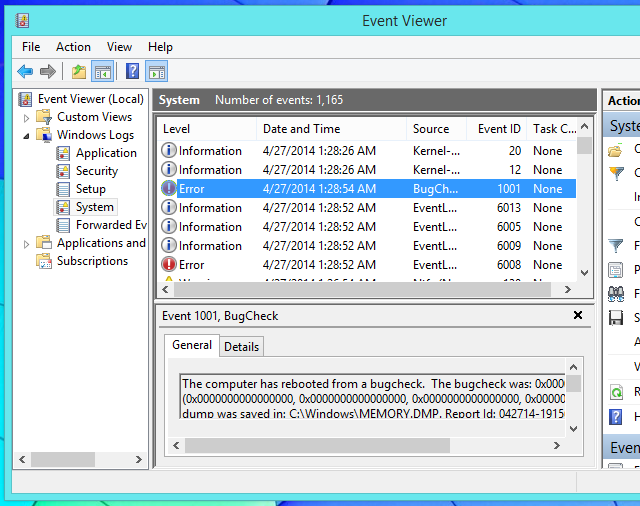Screen dimensions: 640x506
Task: Select the Information event with ID 20
Action: [367, 151]
